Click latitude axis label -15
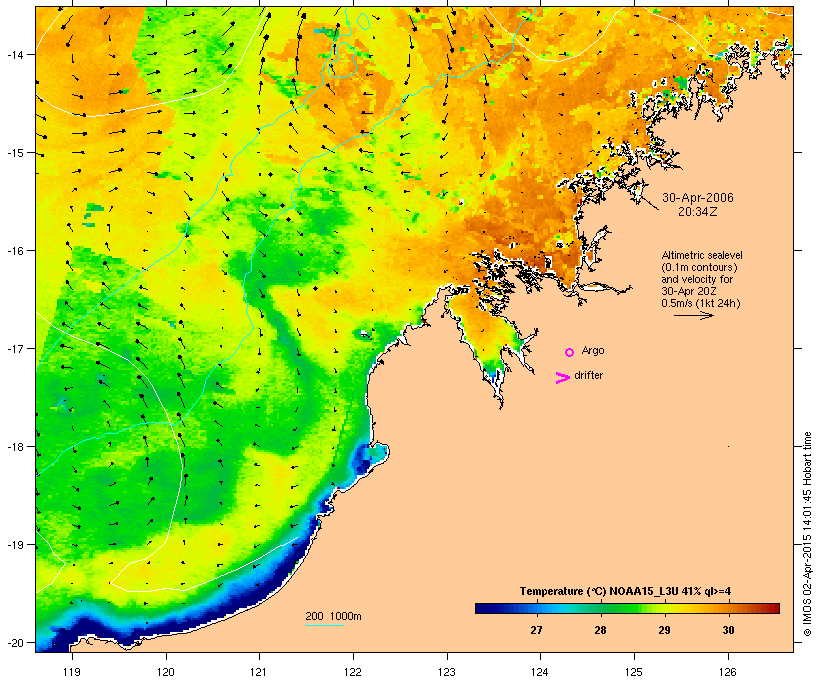This screenshot has height=680, width=820. pos(14,153)
